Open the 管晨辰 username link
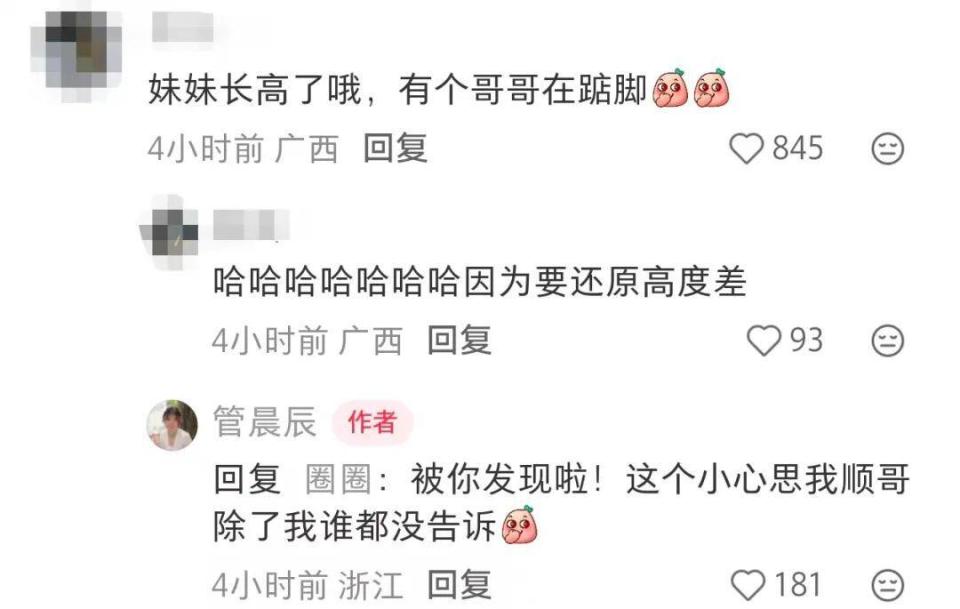The height and width of the screenshot is (609, 960). (264, 422)
